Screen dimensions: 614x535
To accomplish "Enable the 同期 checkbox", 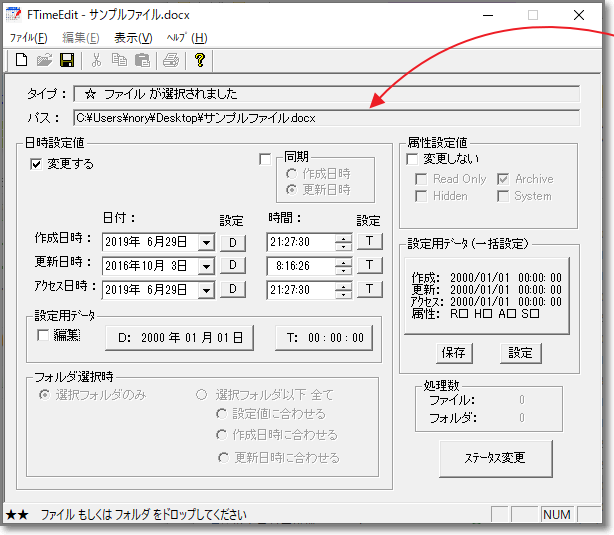I will click(x=265, y=158).
